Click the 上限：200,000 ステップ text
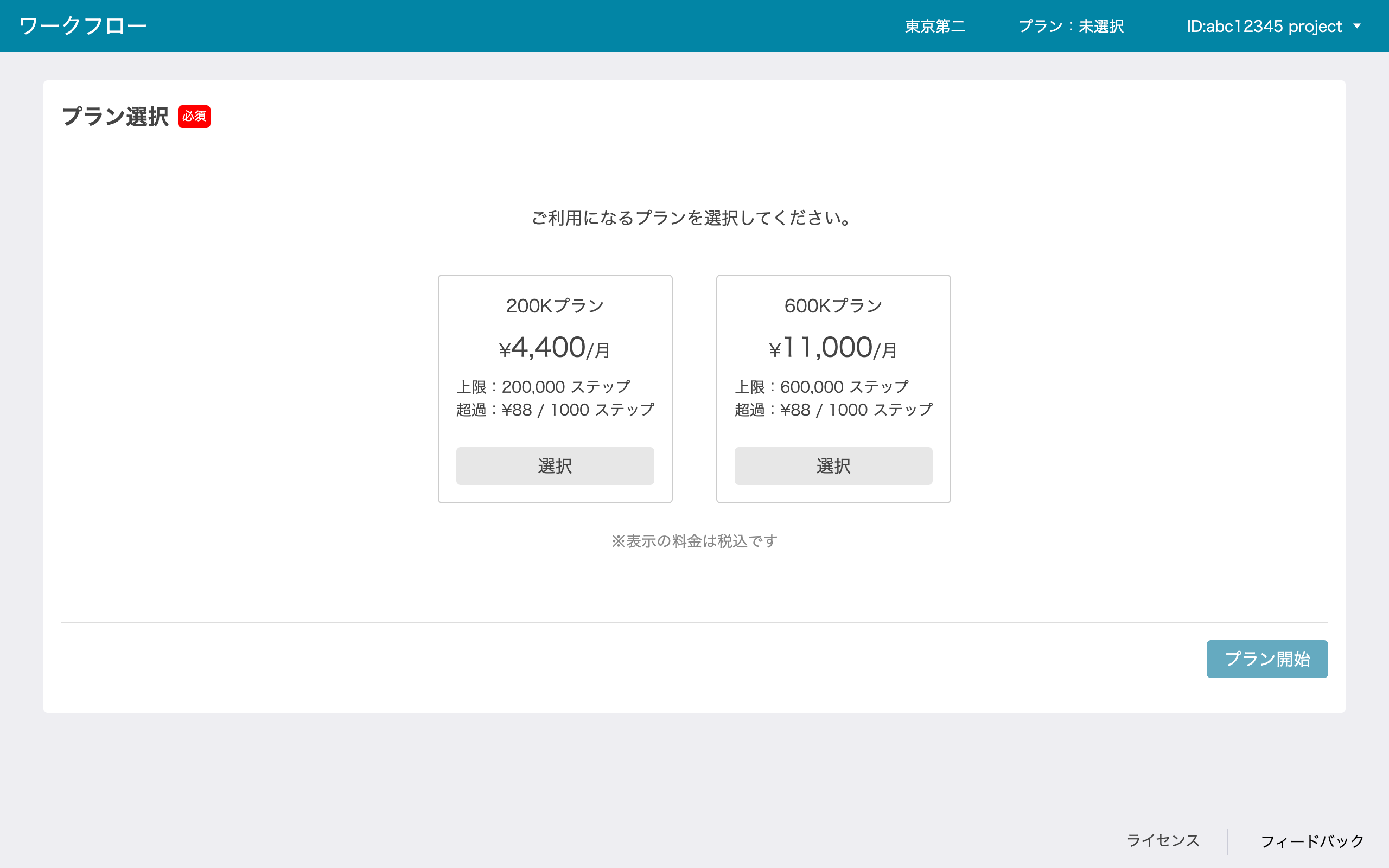The width and height of the screenshot is (1389, 868). pyautogui.click(x=543, y=387)
